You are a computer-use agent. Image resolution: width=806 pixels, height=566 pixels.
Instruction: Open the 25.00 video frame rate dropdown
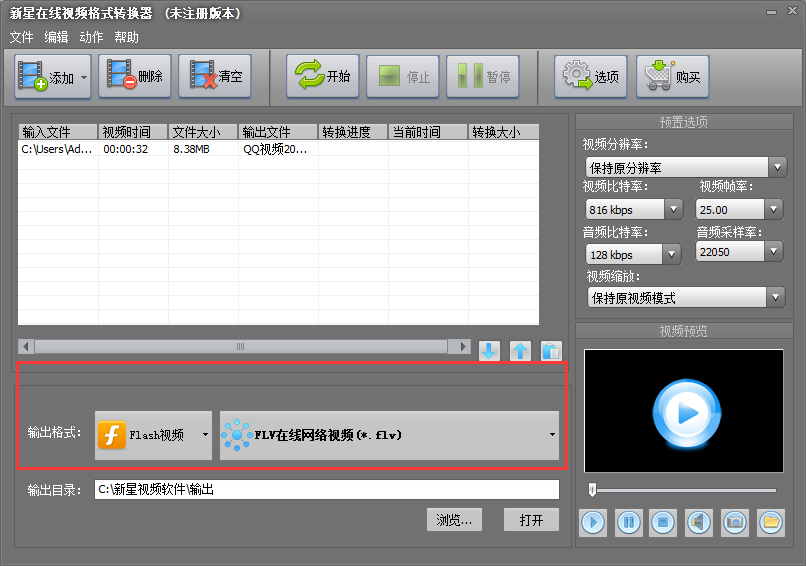(739, 210)
